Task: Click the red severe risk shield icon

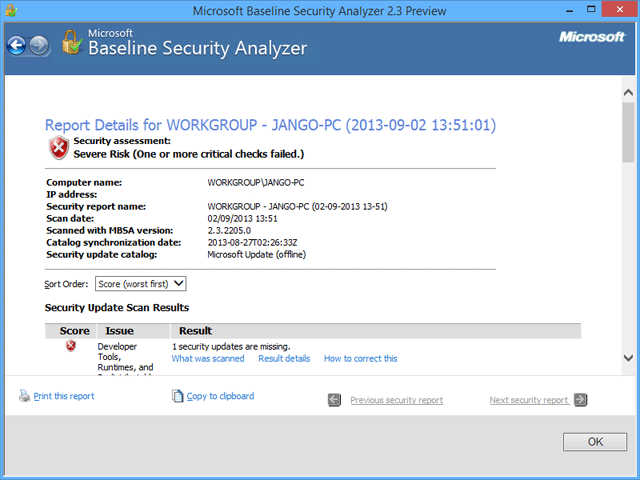Action: 59,148
